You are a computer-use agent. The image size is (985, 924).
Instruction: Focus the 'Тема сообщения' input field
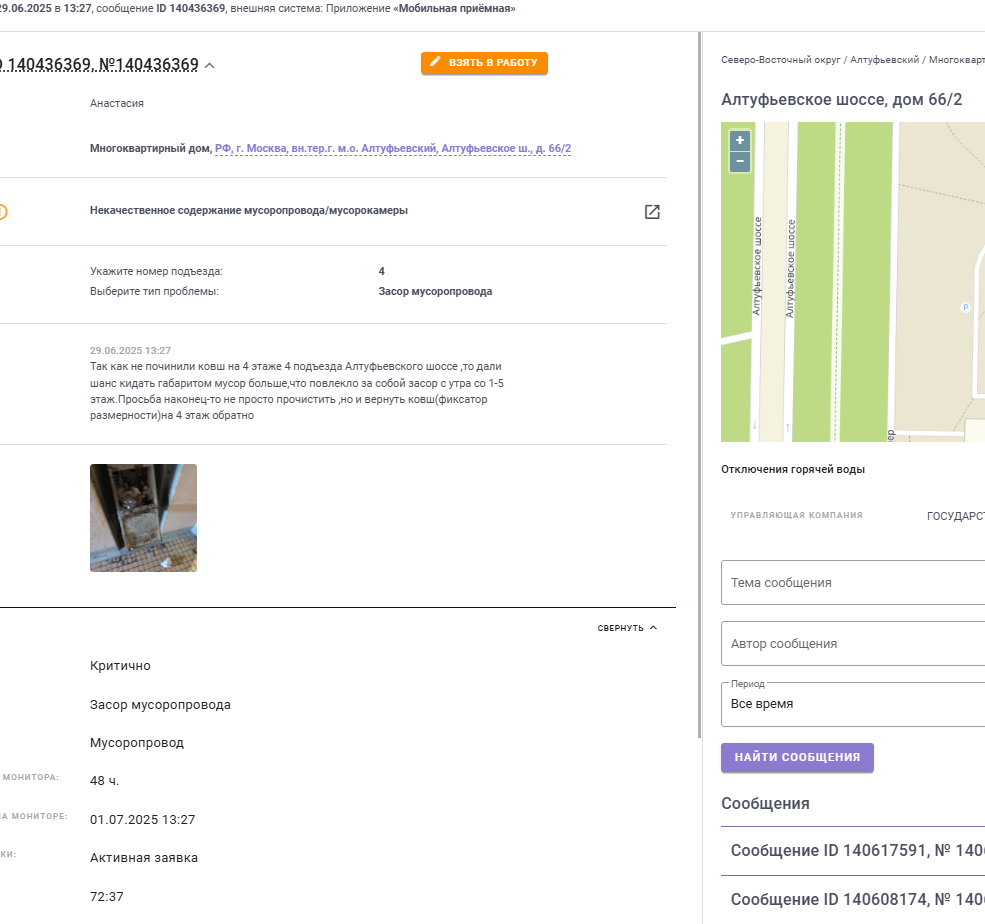[853, 582]
